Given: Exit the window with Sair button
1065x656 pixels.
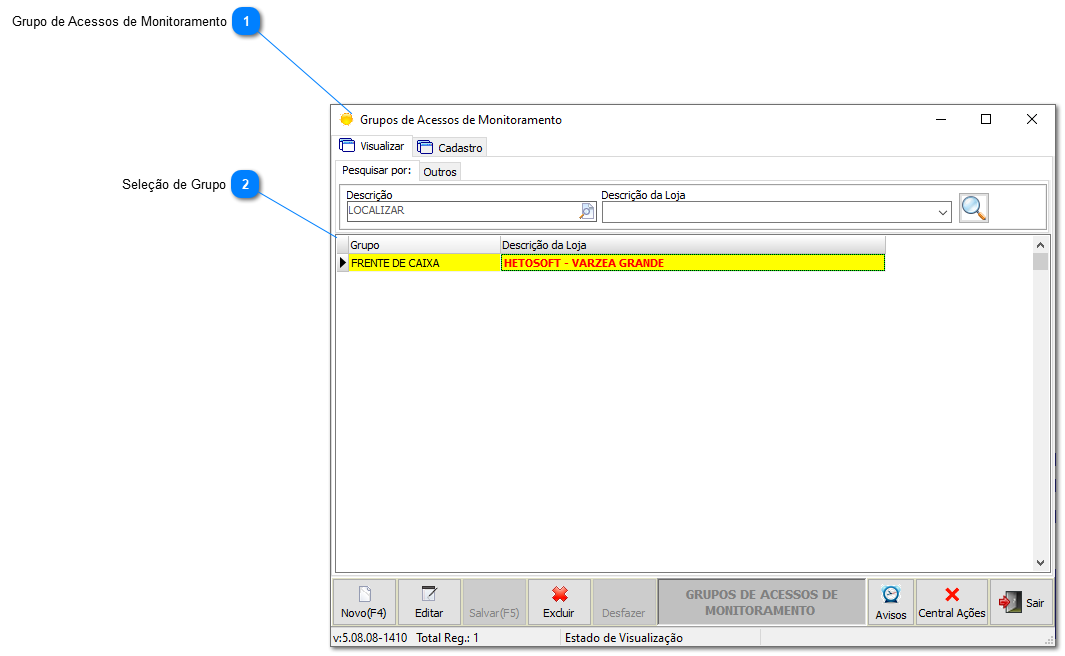Looking at the screenshot, I should pos(1021,602).
